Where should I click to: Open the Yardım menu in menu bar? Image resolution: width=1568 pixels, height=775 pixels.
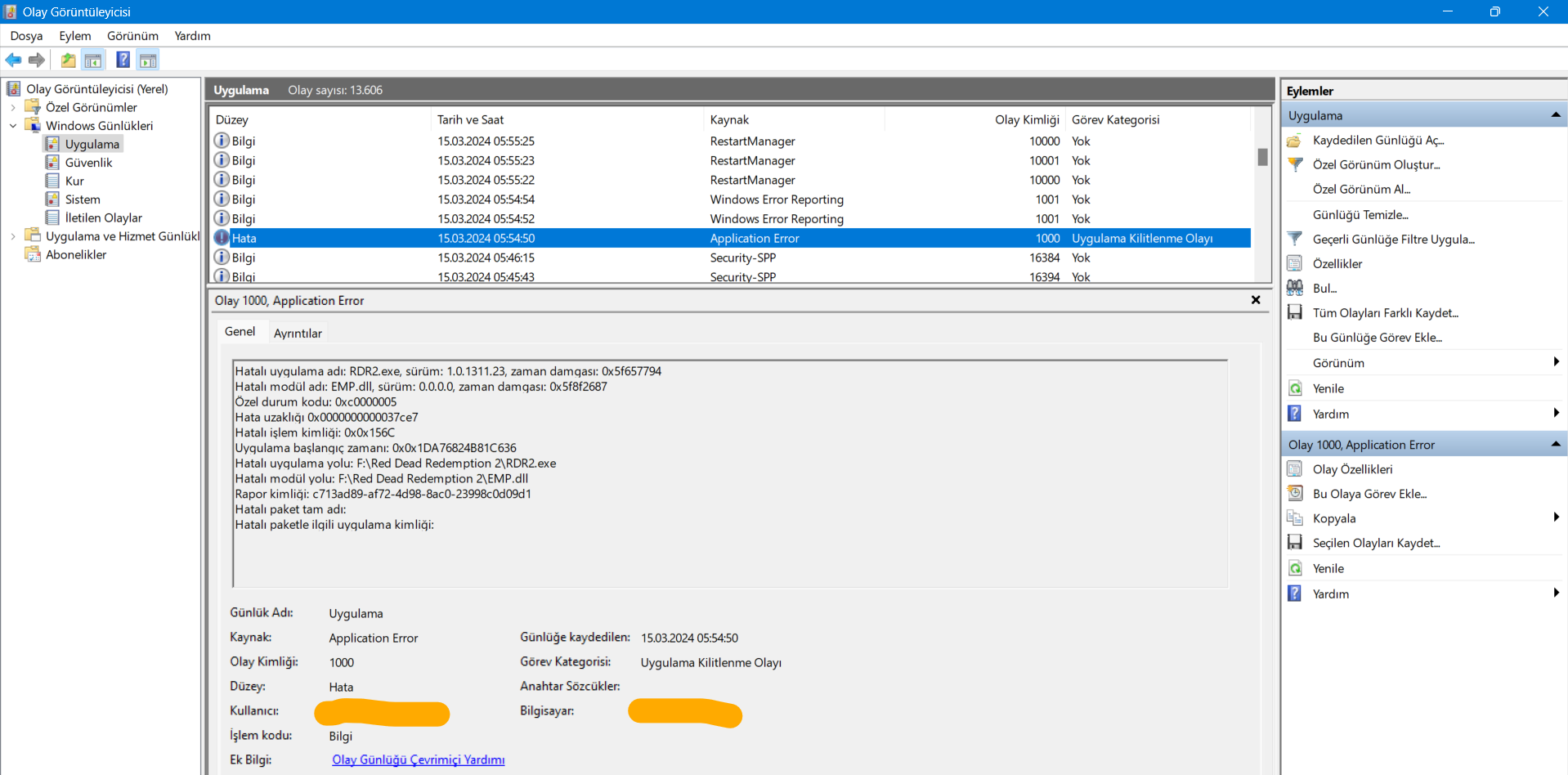192,36
